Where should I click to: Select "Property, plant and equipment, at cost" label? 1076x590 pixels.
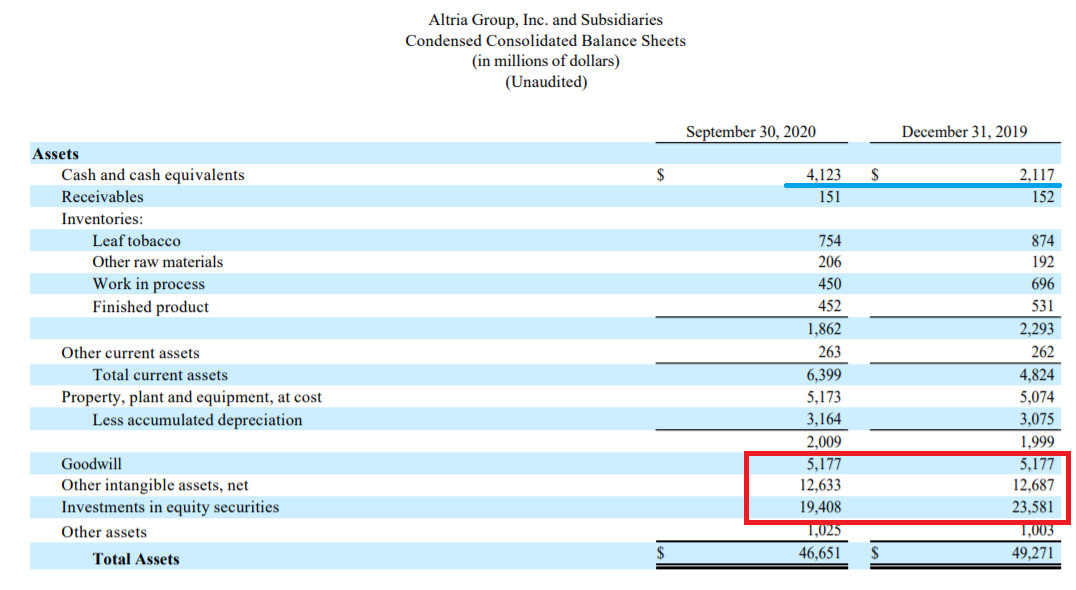[x=191, y=397]
